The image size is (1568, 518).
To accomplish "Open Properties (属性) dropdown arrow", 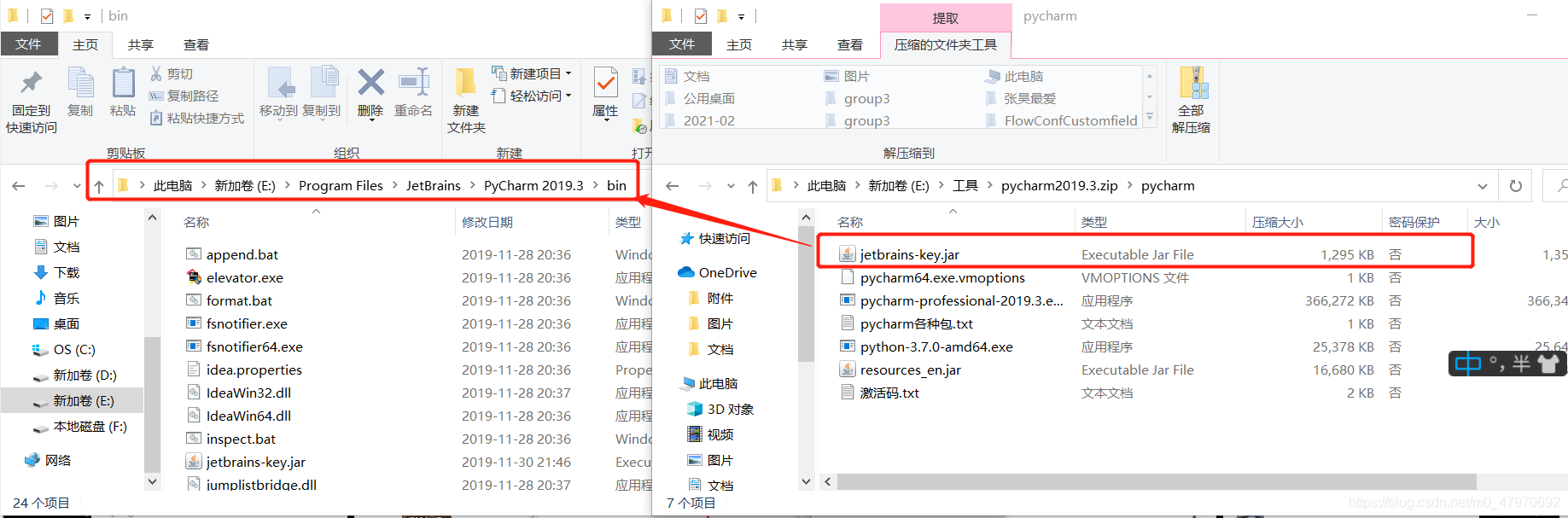I will [x=606, y=122].
